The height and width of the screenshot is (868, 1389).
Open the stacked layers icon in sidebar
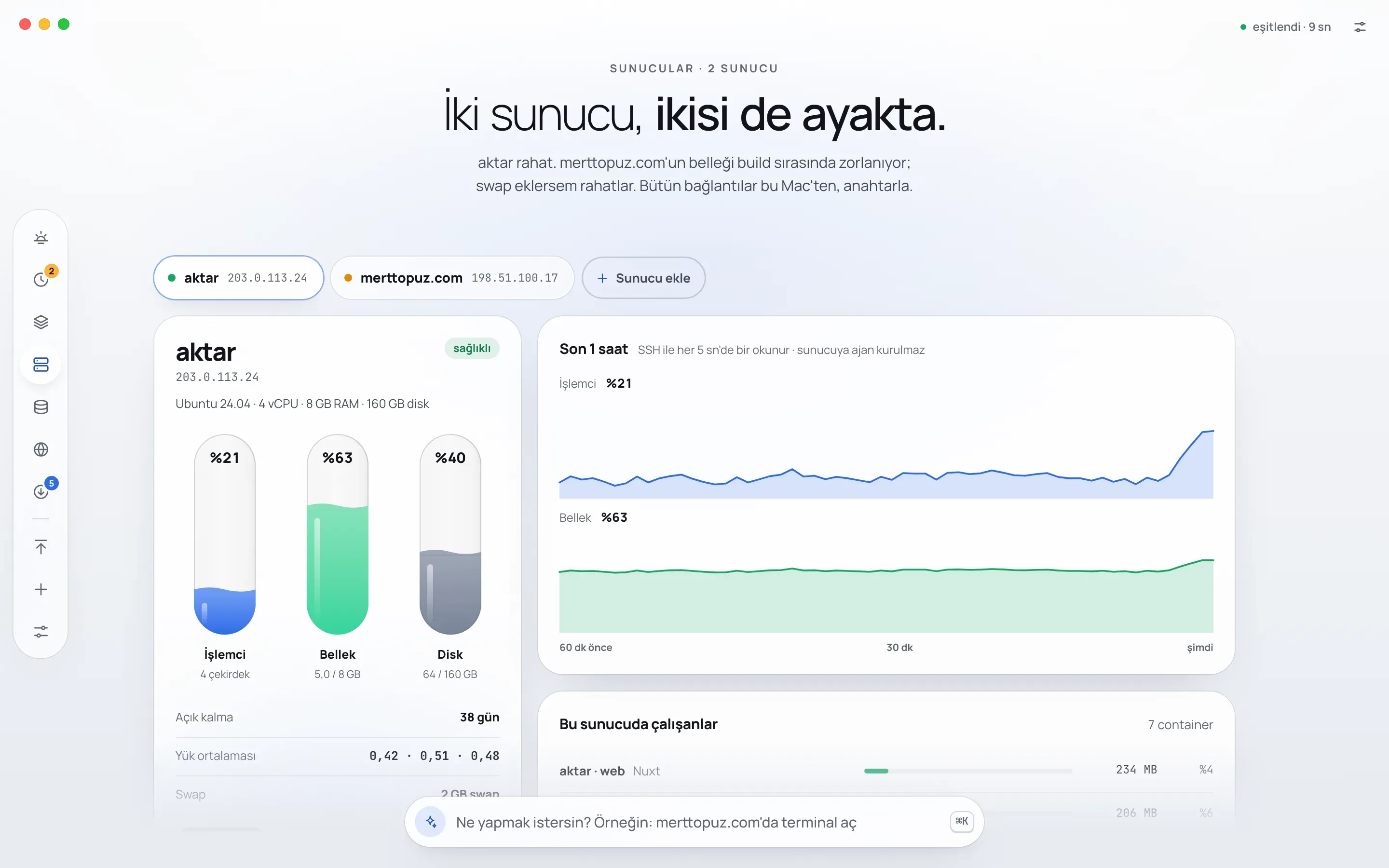point(41,322)
